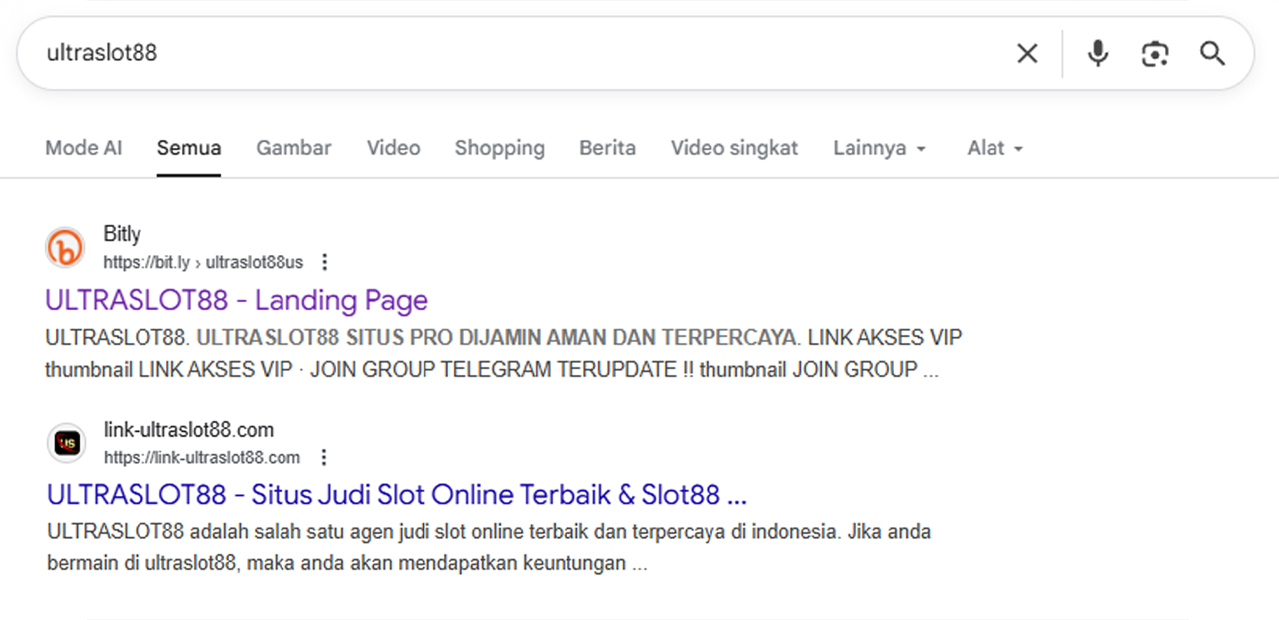
Task: Select the Semua tab
Action: (189, 148)
